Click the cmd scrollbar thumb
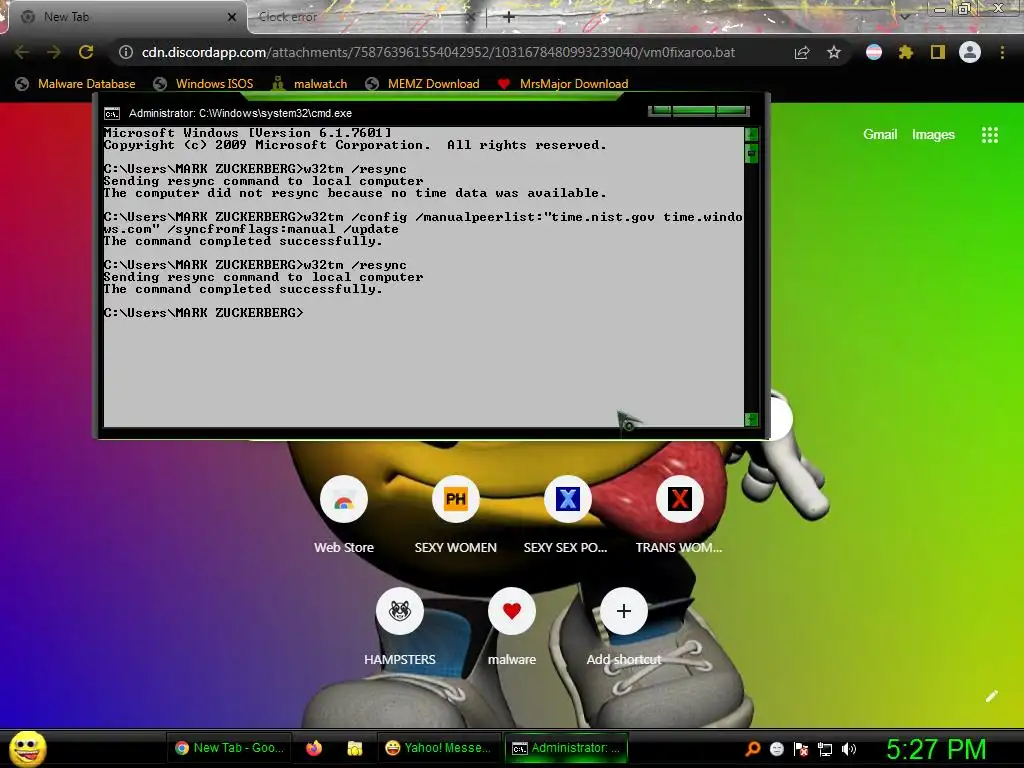This screenshot has width=1024, height=768. coord(751,153)
